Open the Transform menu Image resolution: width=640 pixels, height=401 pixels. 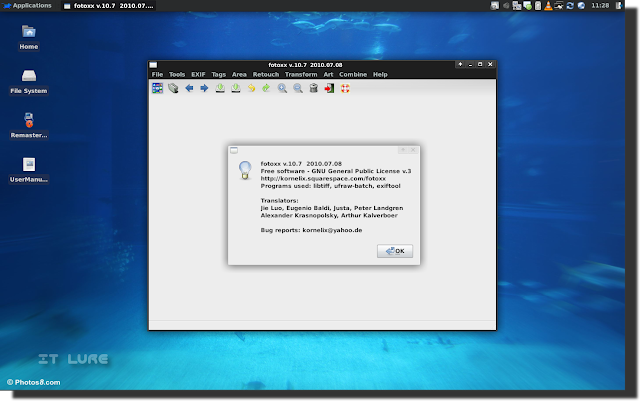tap(301, 74)
